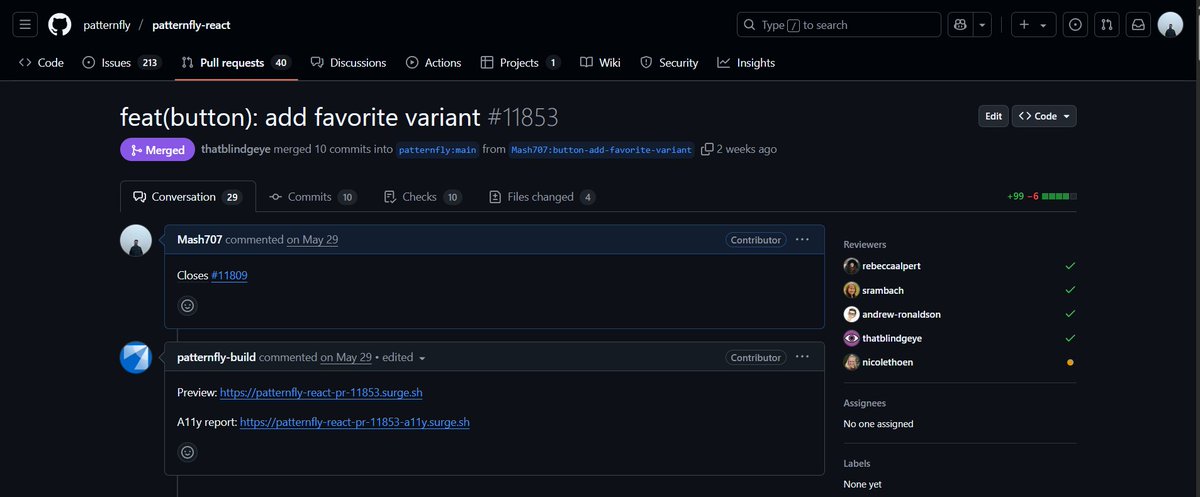The image size is (1200, 497).
Task: Click rebeccaalpert approval checkmark
Action: (x=1070, y=266)
